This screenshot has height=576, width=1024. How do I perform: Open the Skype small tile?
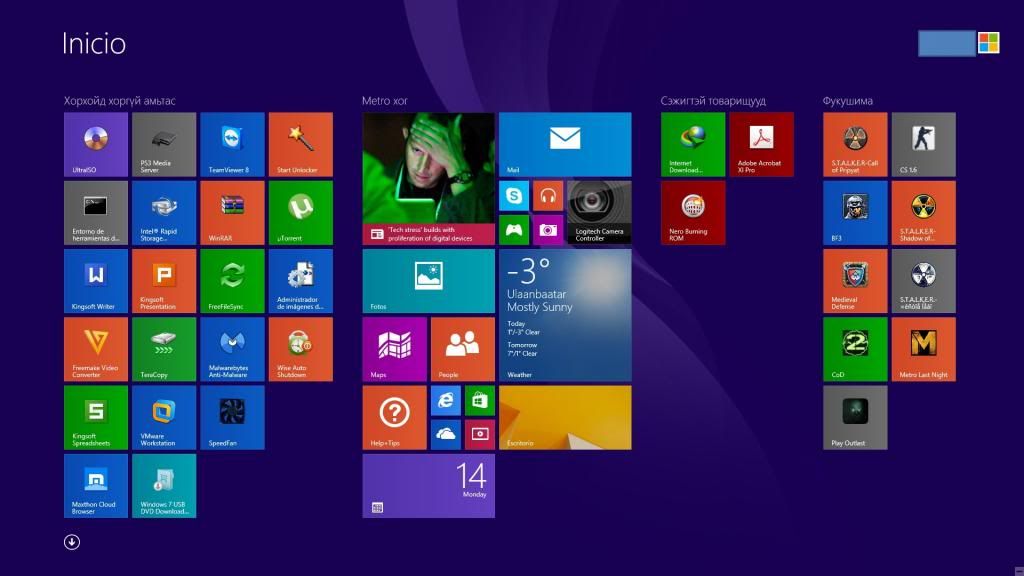point(514,196)
